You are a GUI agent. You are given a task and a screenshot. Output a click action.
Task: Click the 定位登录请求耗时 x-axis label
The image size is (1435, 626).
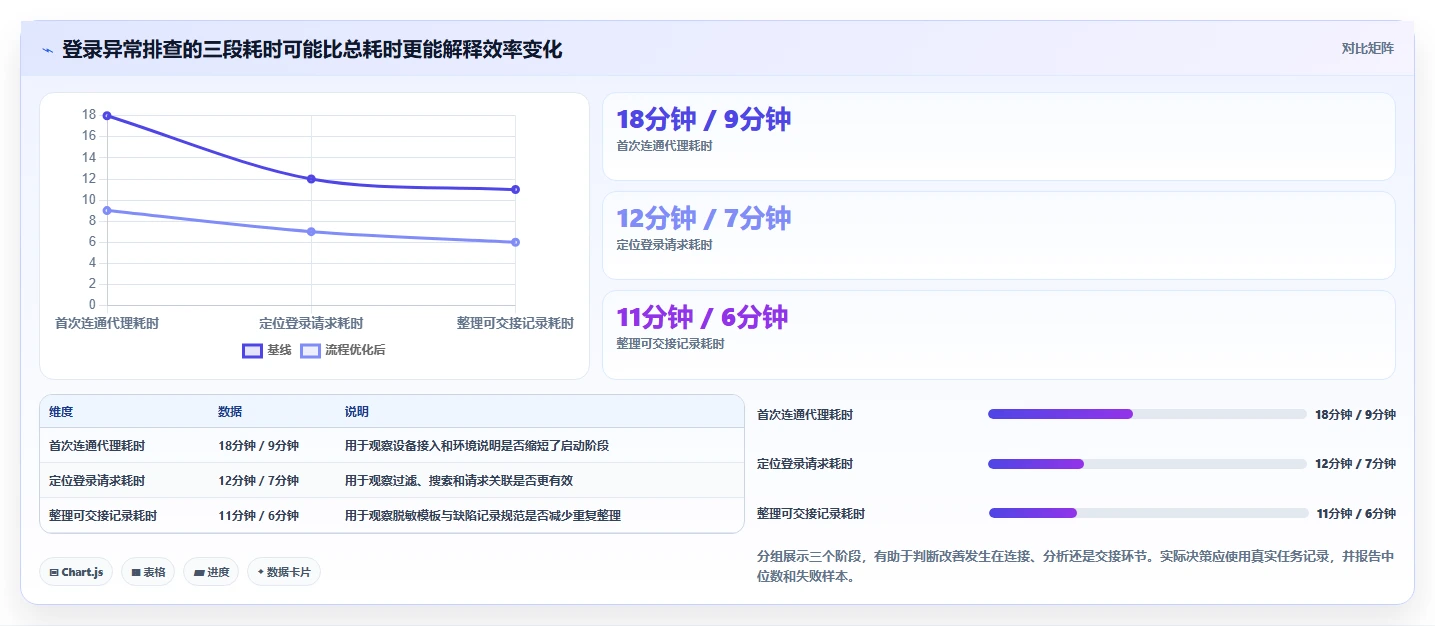(x=311, y=324)
